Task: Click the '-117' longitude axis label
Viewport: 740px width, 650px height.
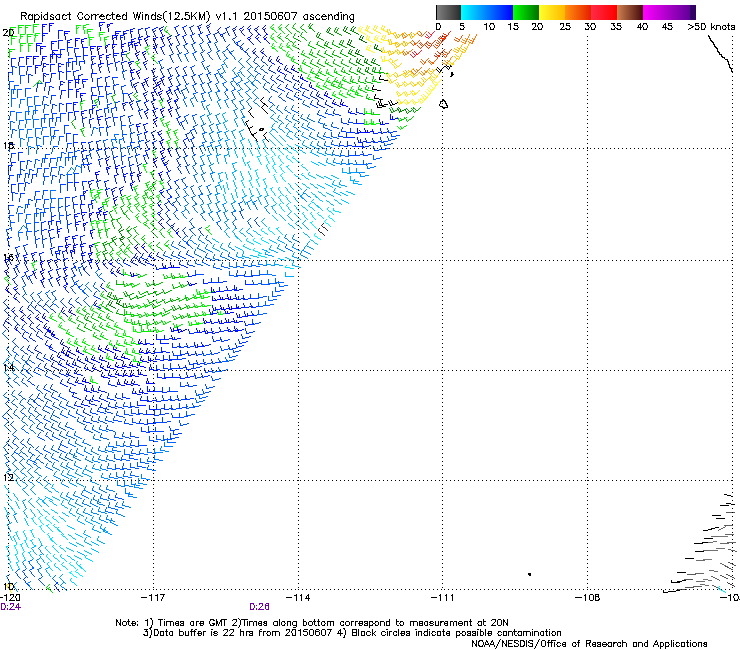Action: pyautogui.click(x=153, y=598)
